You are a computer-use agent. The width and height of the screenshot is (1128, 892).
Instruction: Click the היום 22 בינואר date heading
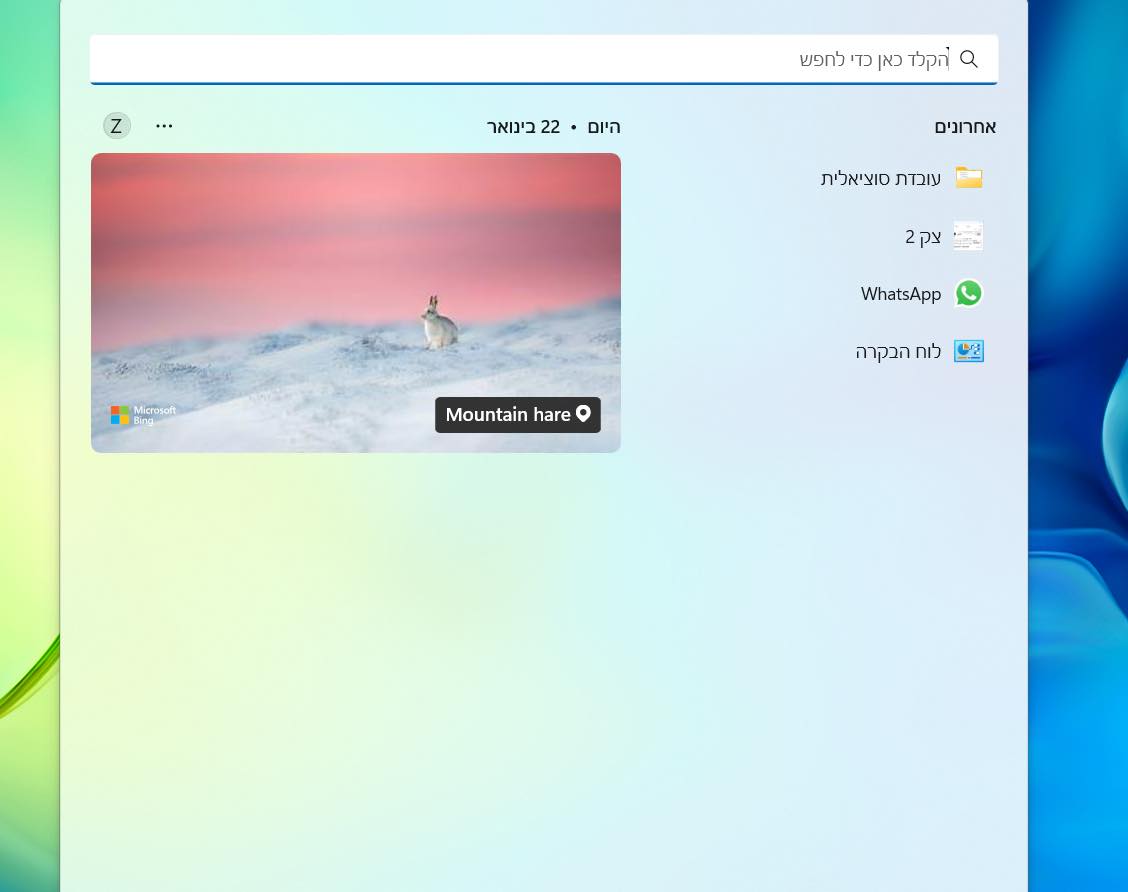click(x=553, y=127)
